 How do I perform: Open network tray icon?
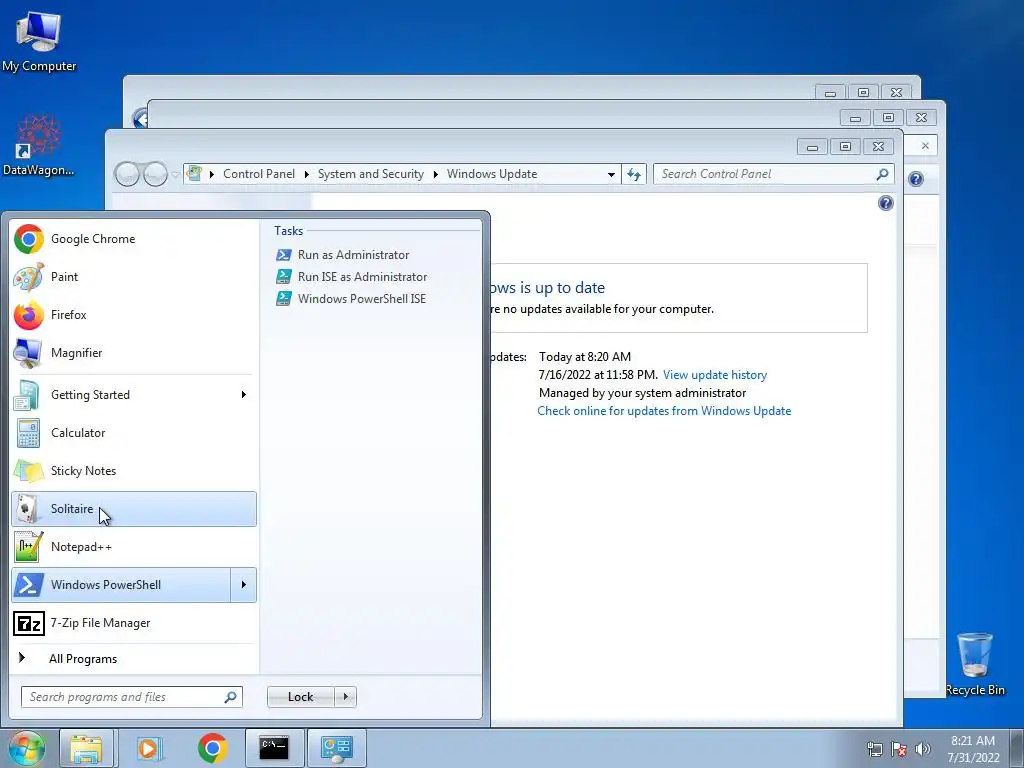tap(874, 749)
